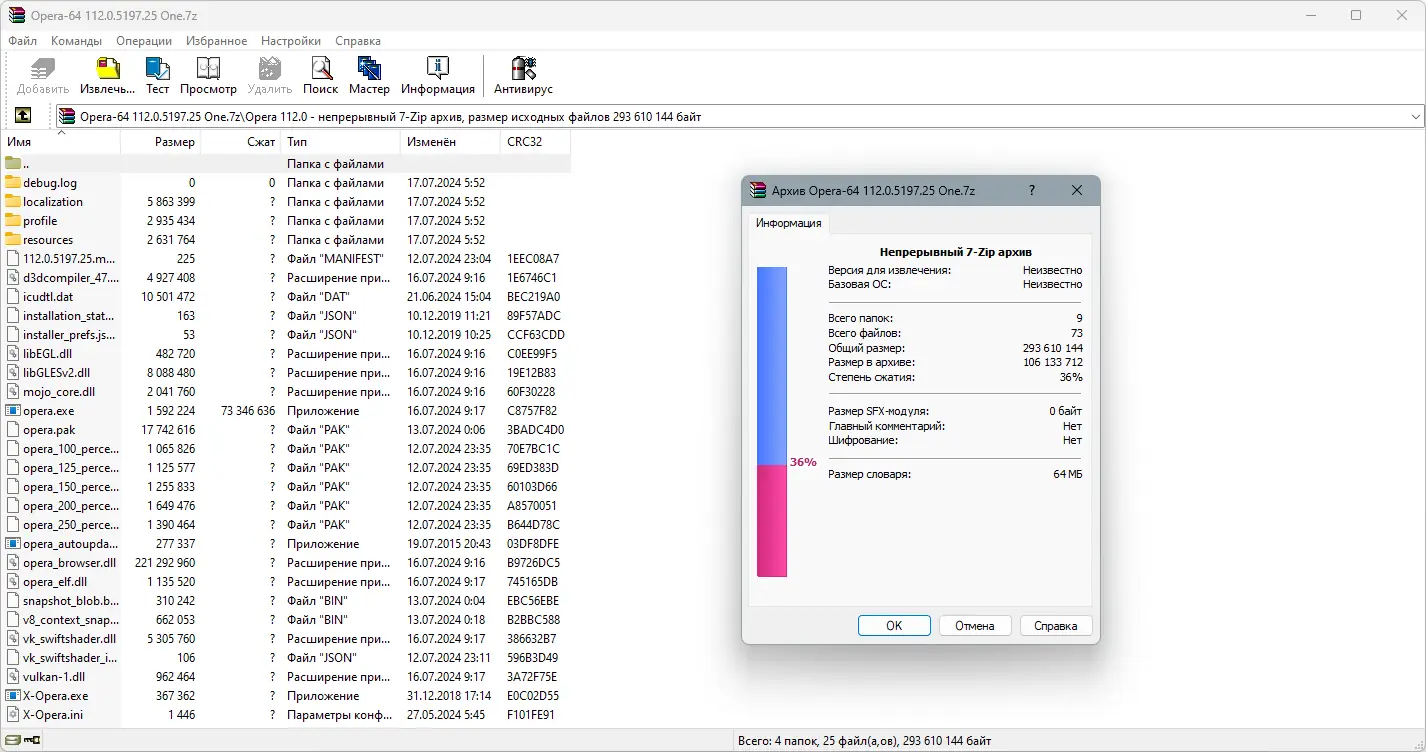The width and height of the screenshot is (1426, 752).
Task: Open Справка from the info dialog
Action: pyautogui.click(x=1056, y=625)
